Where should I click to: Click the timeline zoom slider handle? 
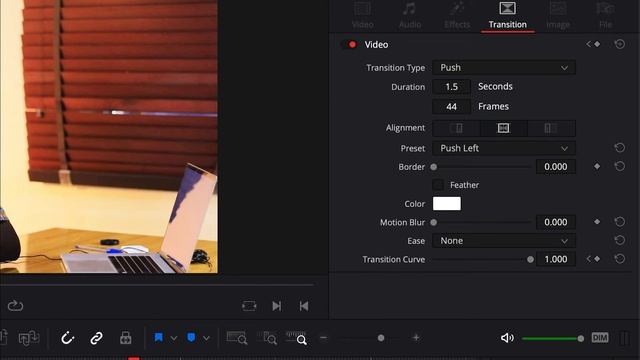coord(381,338)
